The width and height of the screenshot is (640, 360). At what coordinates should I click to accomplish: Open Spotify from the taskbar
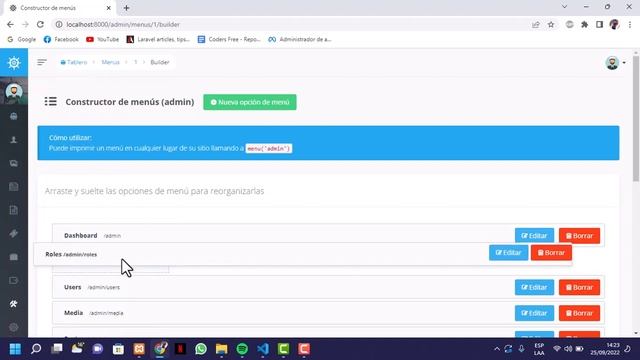point(242,349)
